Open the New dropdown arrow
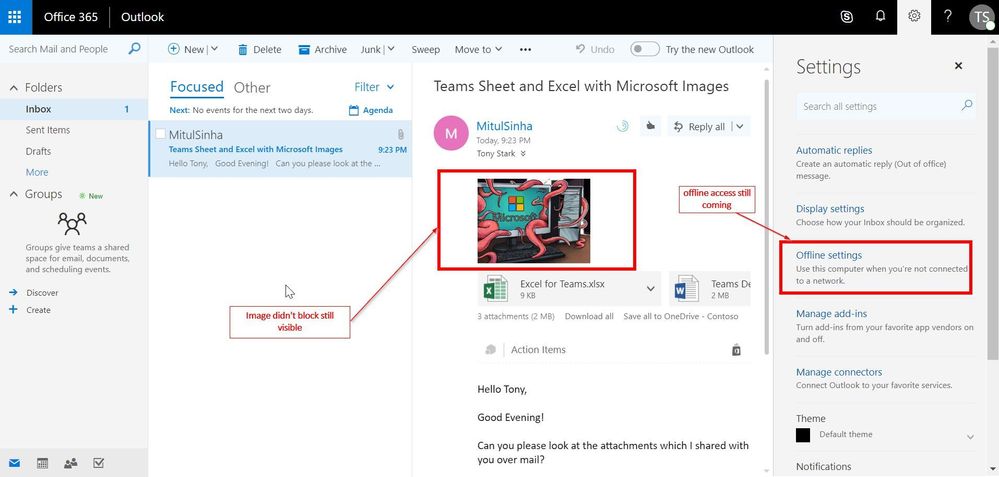Screen dimensions: 999x477 click(x=214, y=49)
